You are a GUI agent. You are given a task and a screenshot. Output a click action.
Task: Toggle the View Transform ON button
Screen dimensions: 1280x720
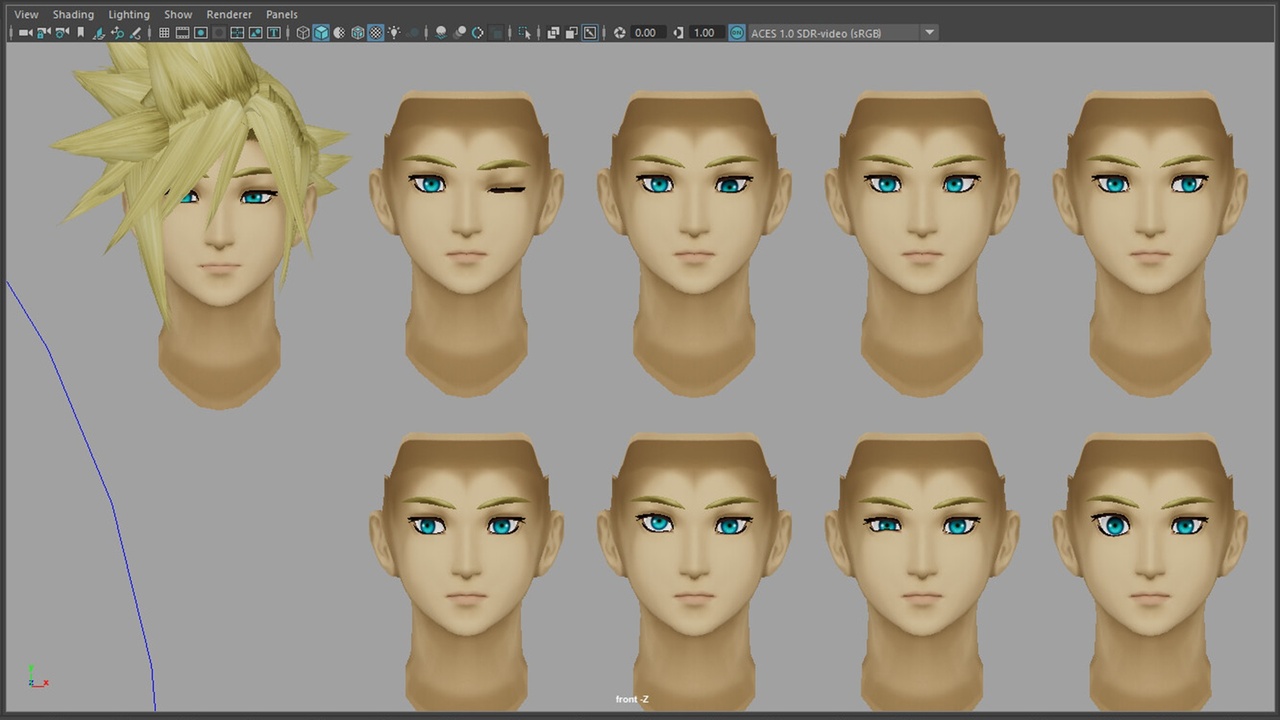tap(737, 33)
